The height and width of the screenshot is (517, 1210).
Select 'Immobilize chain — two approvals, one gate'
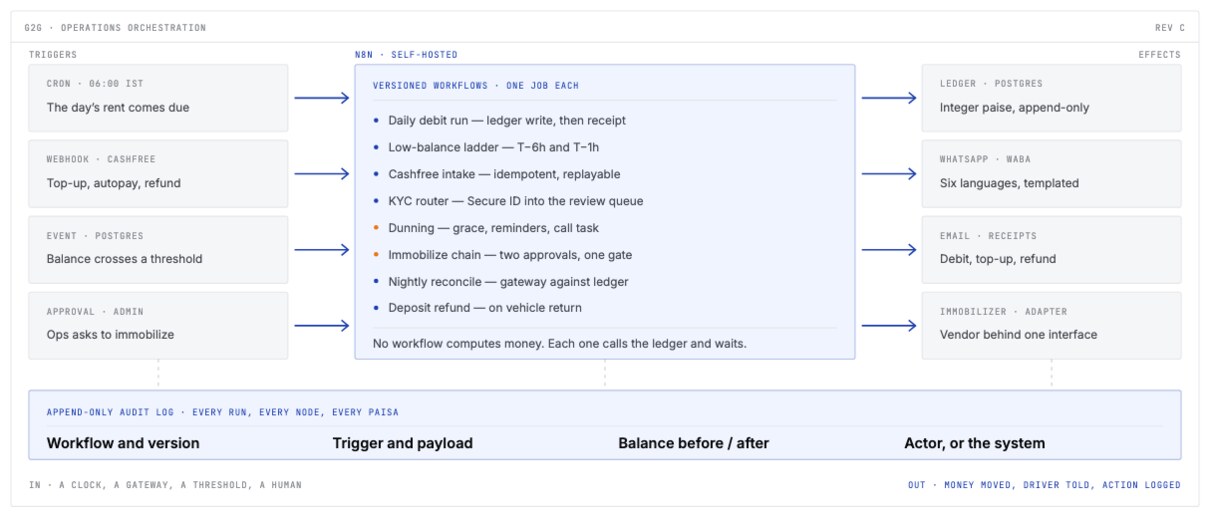(x=502, y=255)
